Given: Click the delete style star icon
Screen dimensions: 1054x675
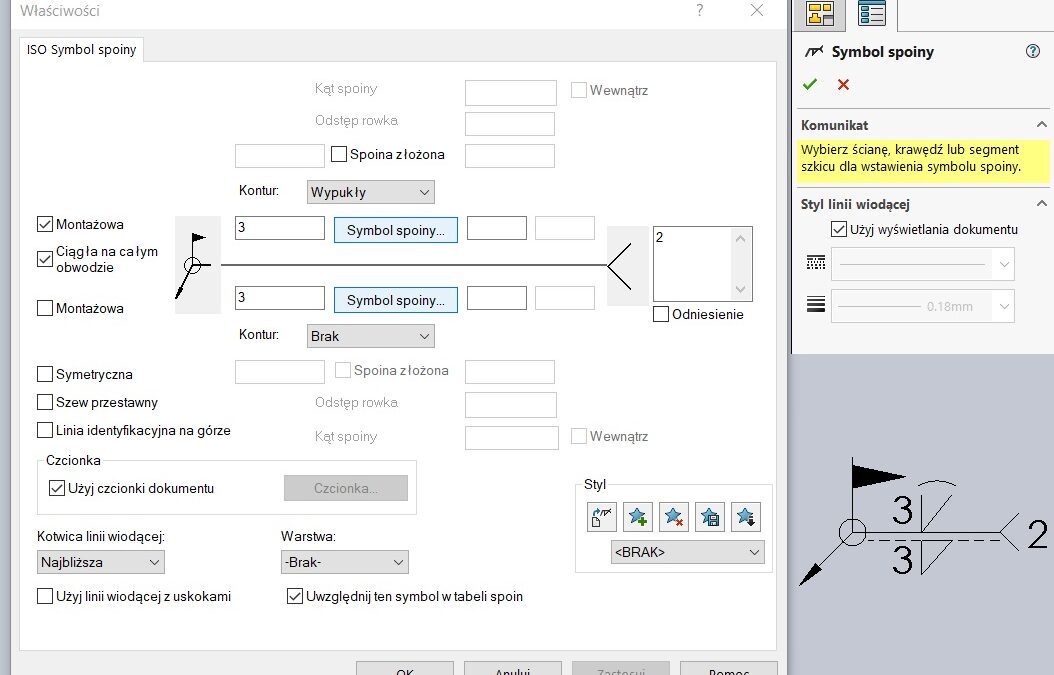Looking at the screenshot, I should click(x=673, y=517).
